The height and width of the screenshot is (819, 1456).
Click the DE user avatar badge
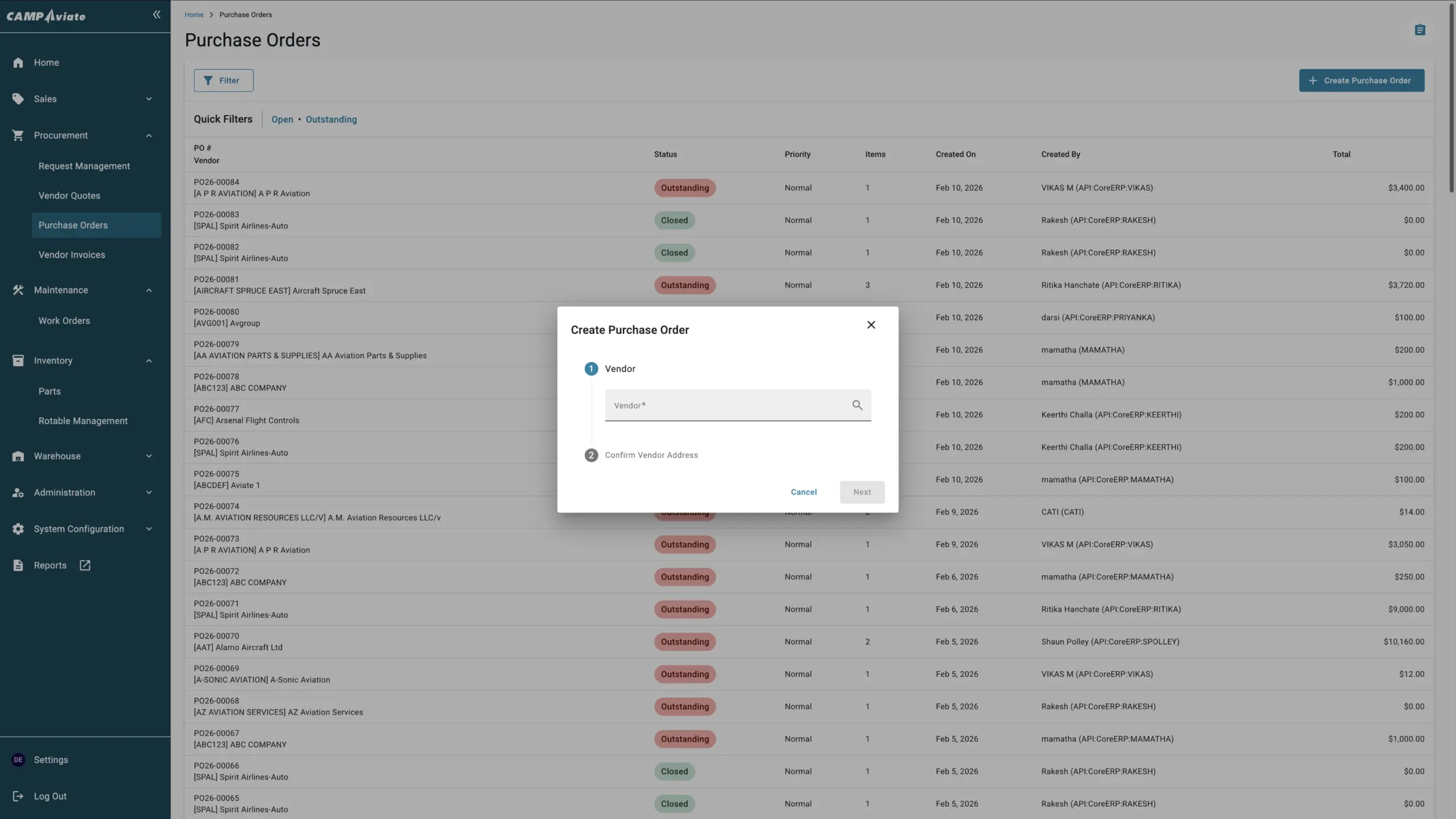coord(18,760)
